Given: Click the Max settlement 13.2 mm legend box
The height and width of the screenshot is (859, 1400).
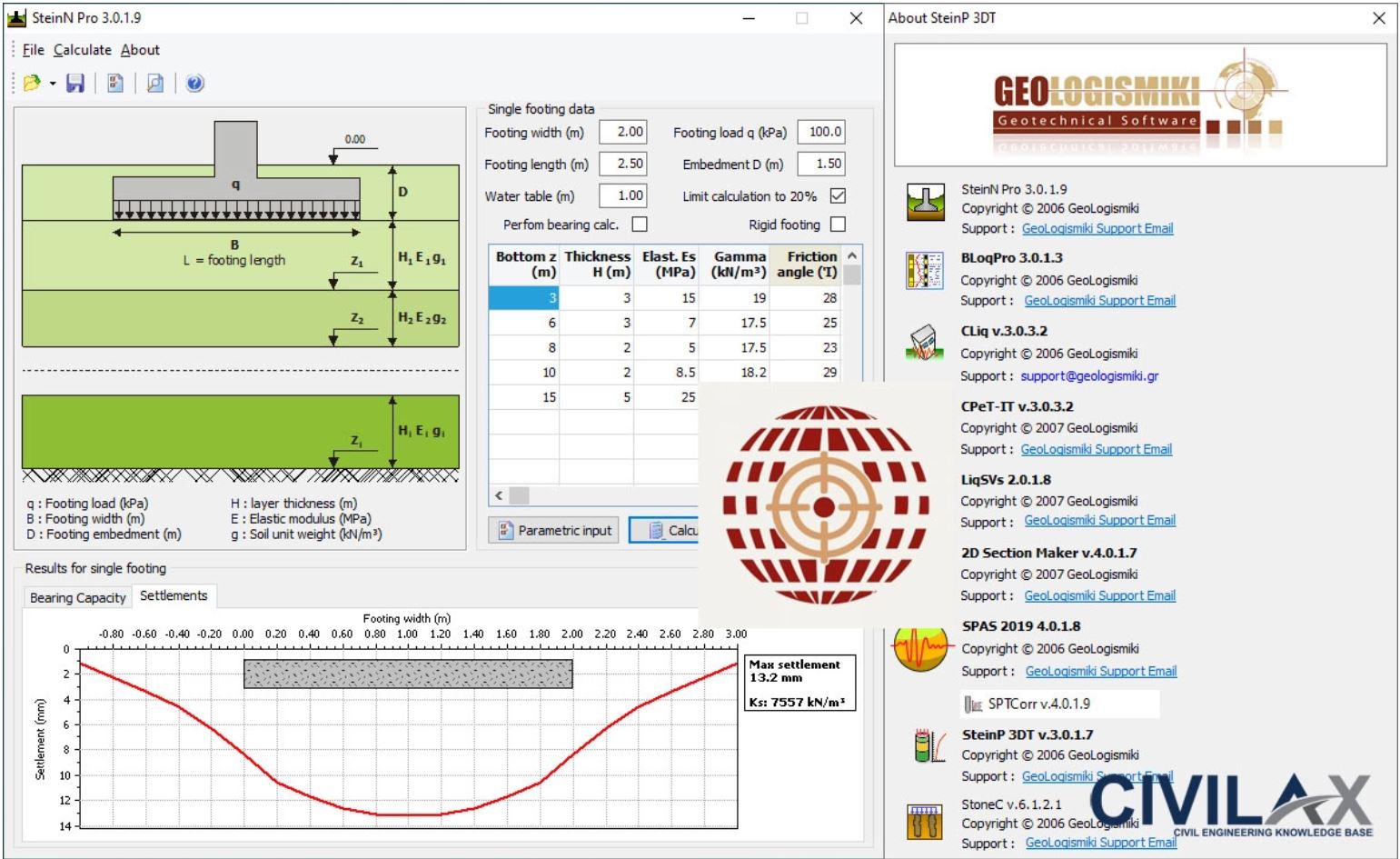Looking at the screenshot, I should [x=800, y=683].
